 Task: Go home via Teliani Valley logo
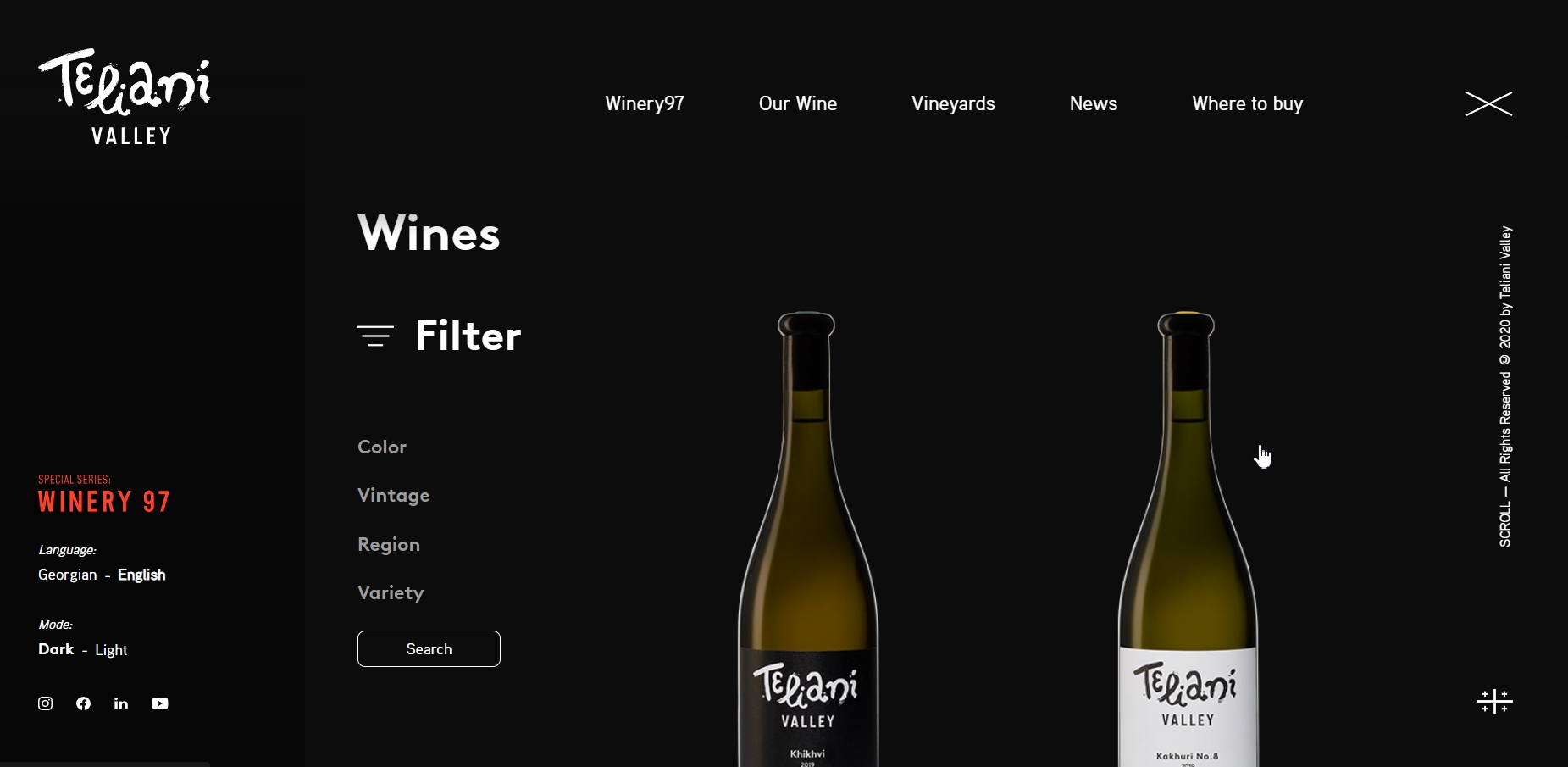(x=125, y=97)
